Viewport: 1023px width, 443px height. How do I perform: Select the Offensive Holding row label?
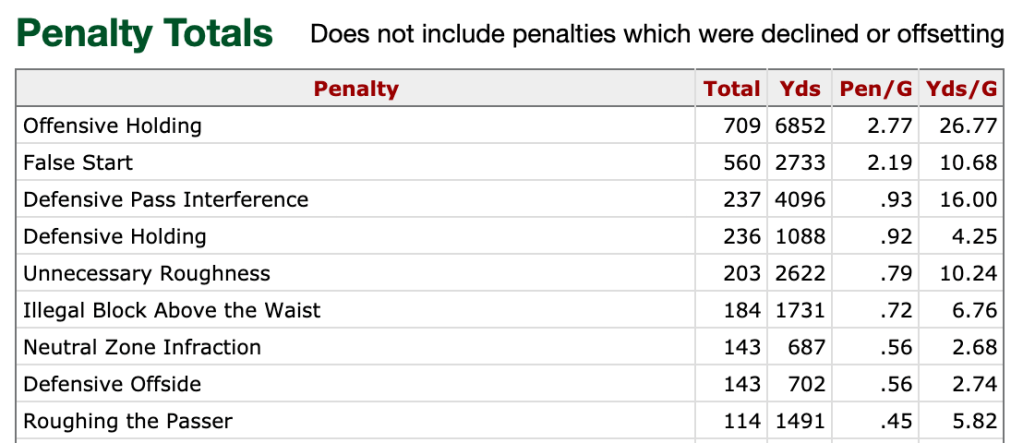pos(112,125)
